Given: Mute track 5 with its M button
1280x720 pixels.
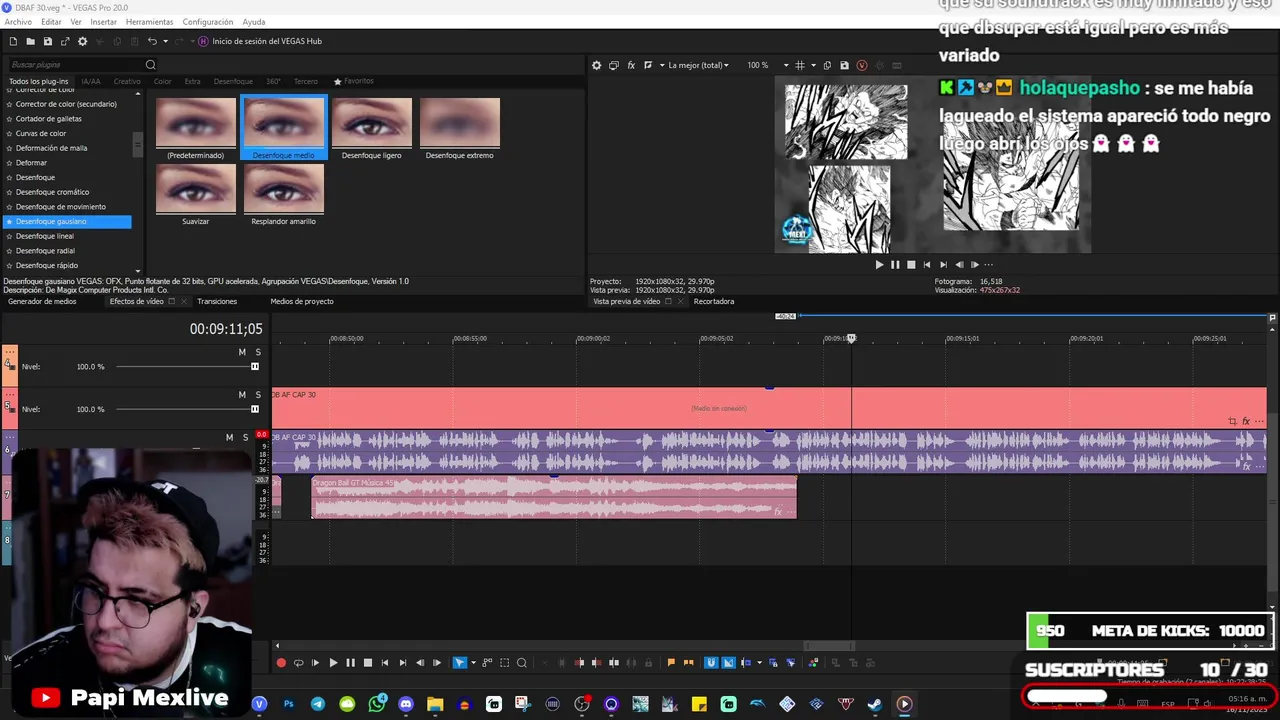Looking at the screenshot, I should 242,395.
